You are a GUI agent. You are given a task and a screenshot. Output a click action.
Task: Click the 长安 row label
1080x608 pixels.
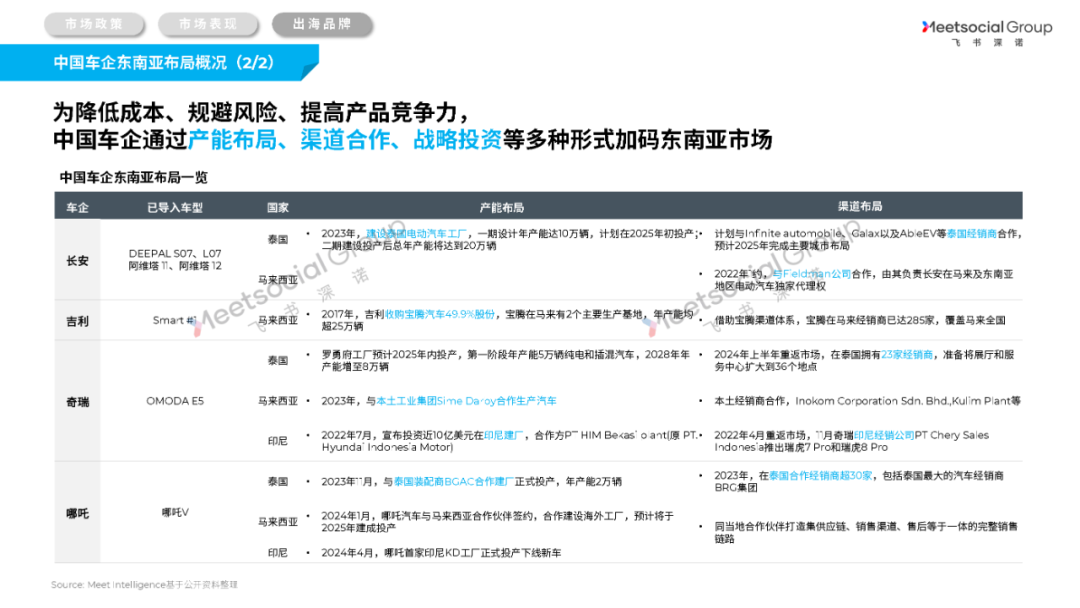[x=77, y=260]
